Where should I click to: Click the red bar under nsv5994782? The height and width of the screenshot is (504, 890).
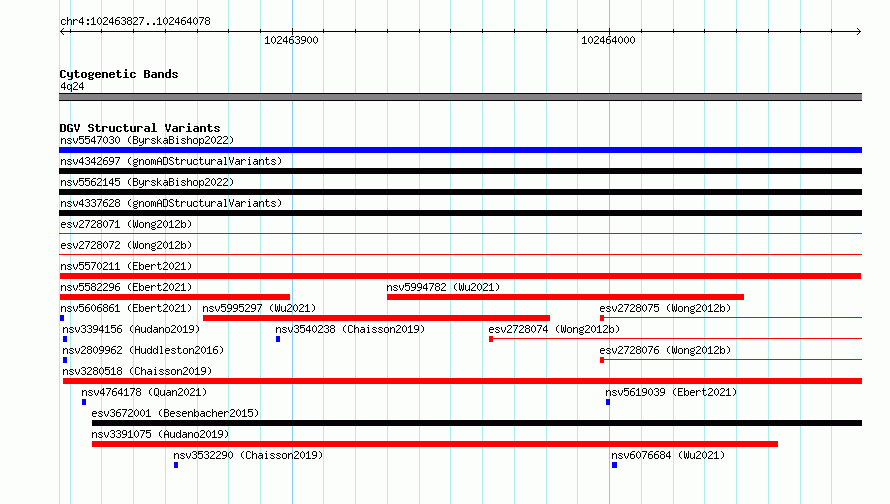565,297
